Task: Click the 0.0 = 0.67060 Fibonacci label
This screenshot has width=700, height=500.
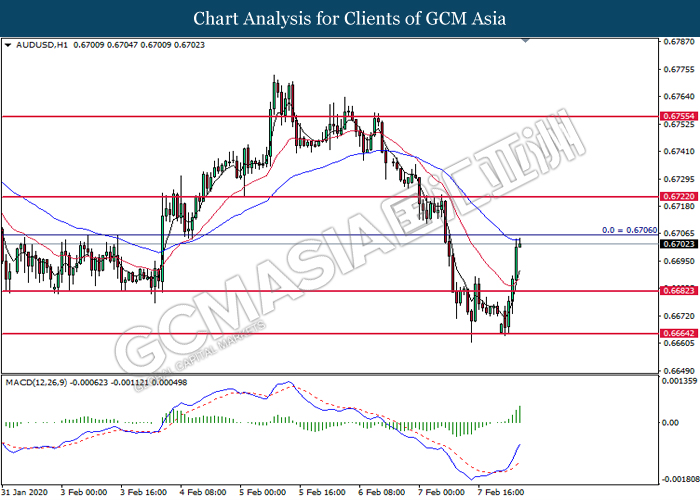Action: tap(629, 230)
